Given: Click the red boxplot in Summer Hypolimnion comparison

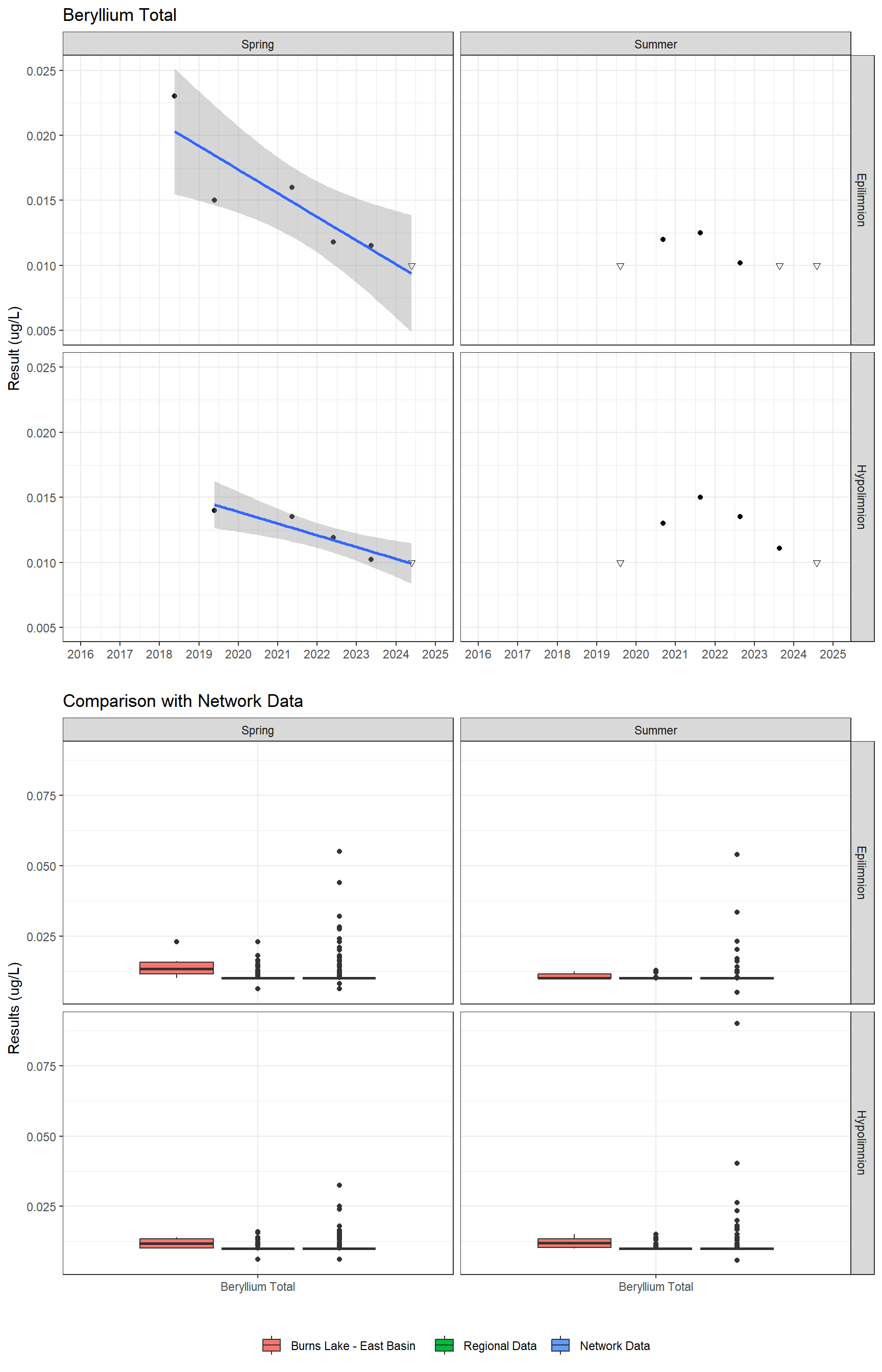Looking at the screenshot, I should (574, 1242).
